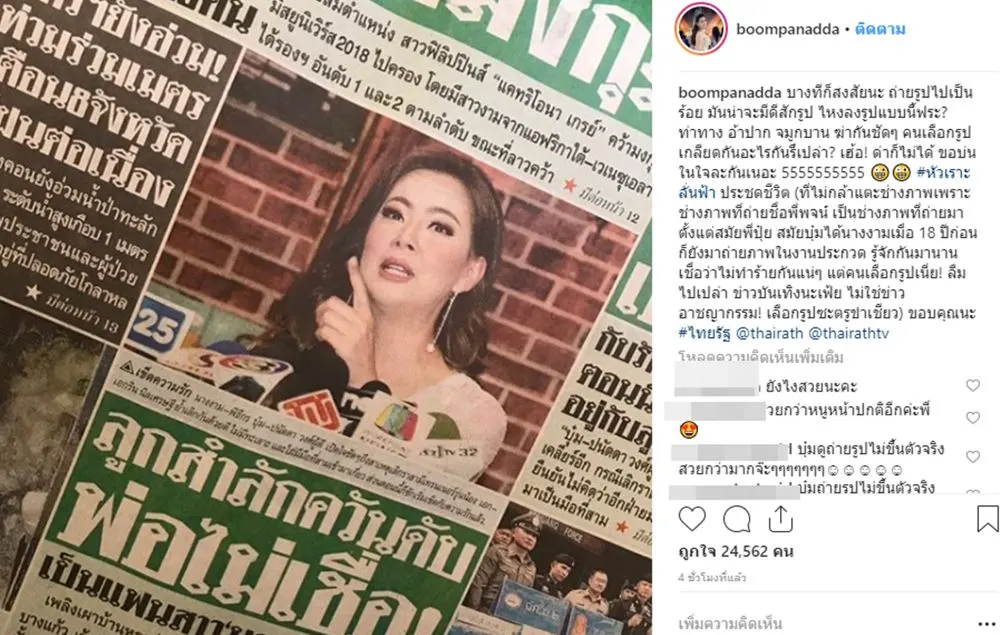
Task: Visit the @thairathtv mention
Action: click(x=848, y=333)
